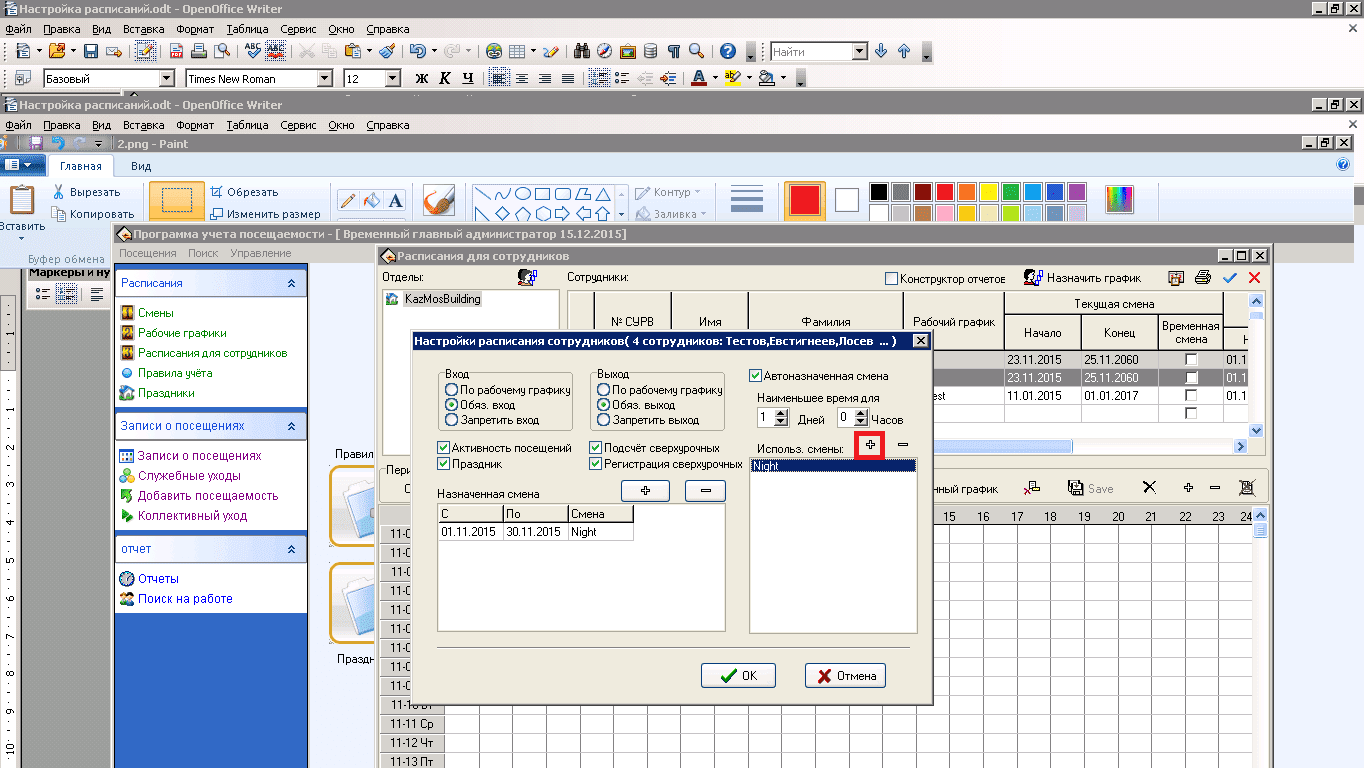This screenshot has height=768, width=1364.
Task: Click the save diskette icon in Writer toolbar
Action: (x=90, y=51)
